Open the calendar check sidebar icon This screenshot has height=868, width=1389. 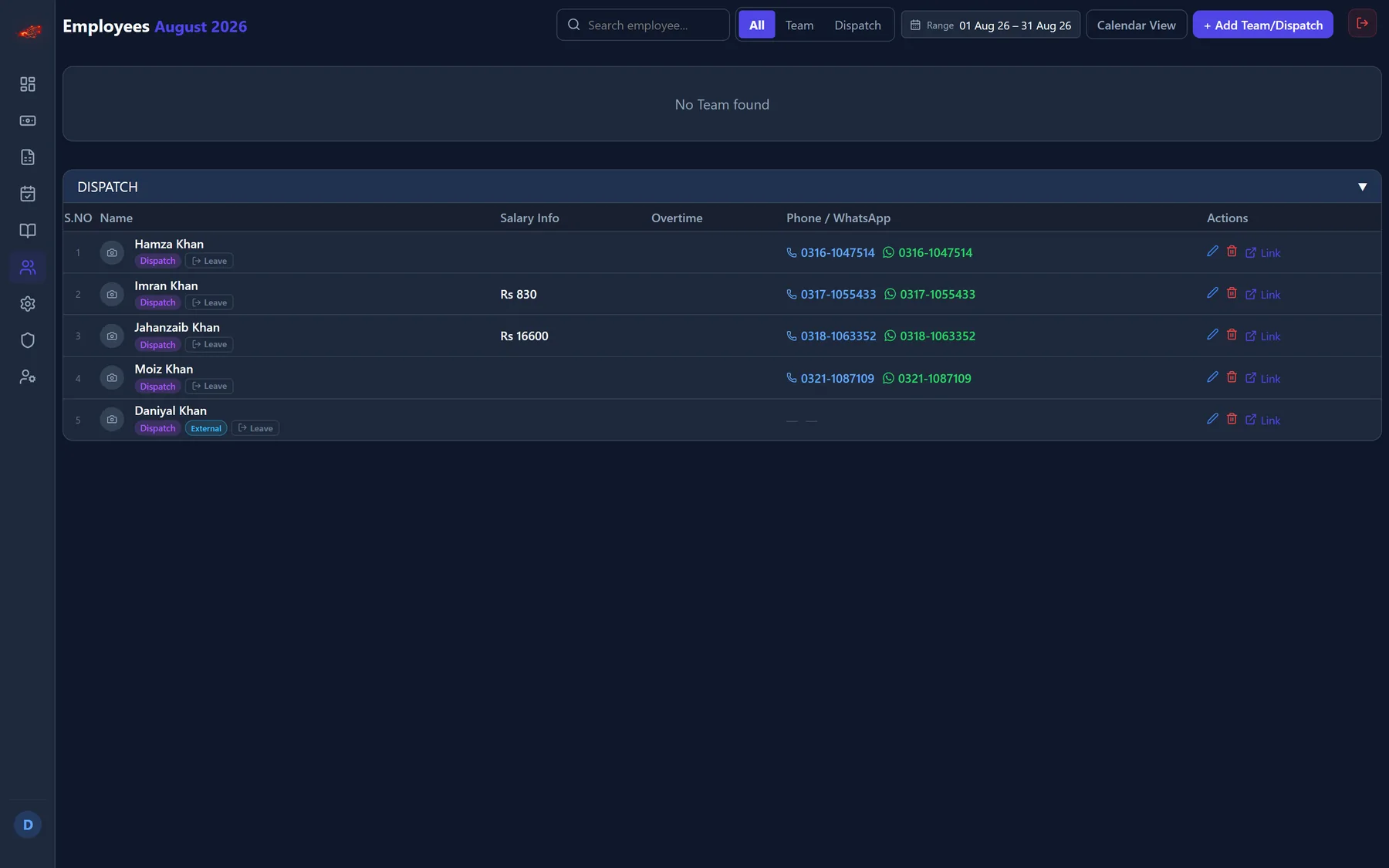pos(28,194)
